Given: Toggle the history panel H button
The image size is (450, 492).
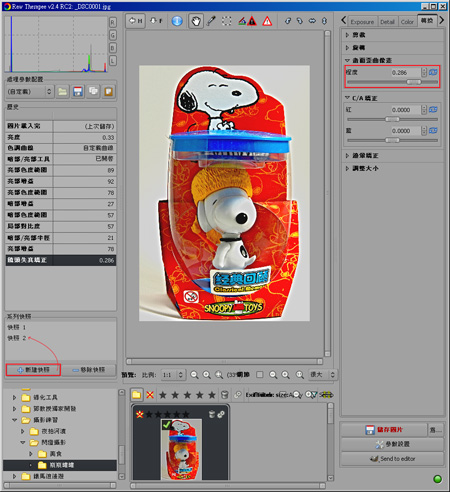Looking at the screenshot, I should coord(136,21).
